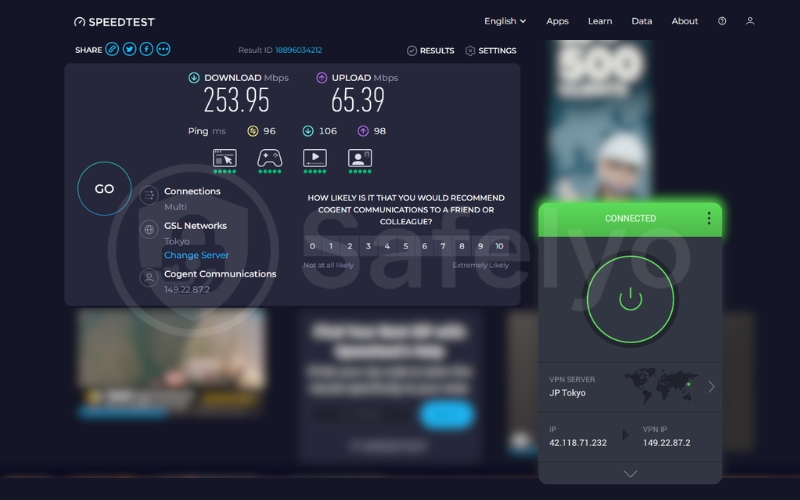
Task: Rate recommendation as 7
Action: coord(443,246)
